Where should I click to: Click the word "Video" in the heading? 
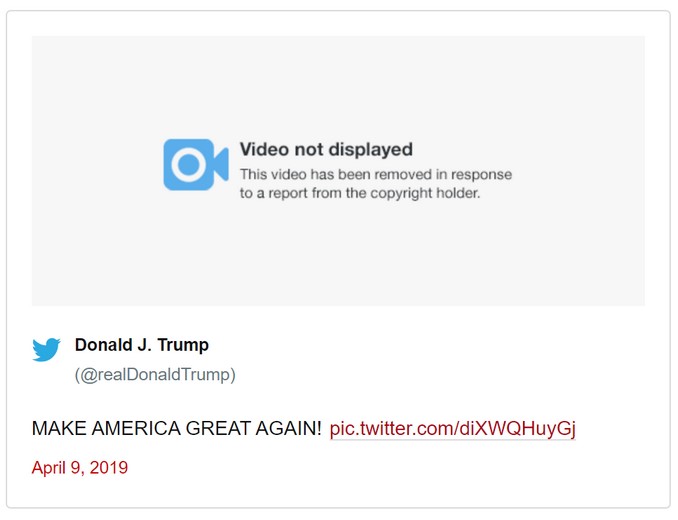pyautogui.click(x=263, y=150)
